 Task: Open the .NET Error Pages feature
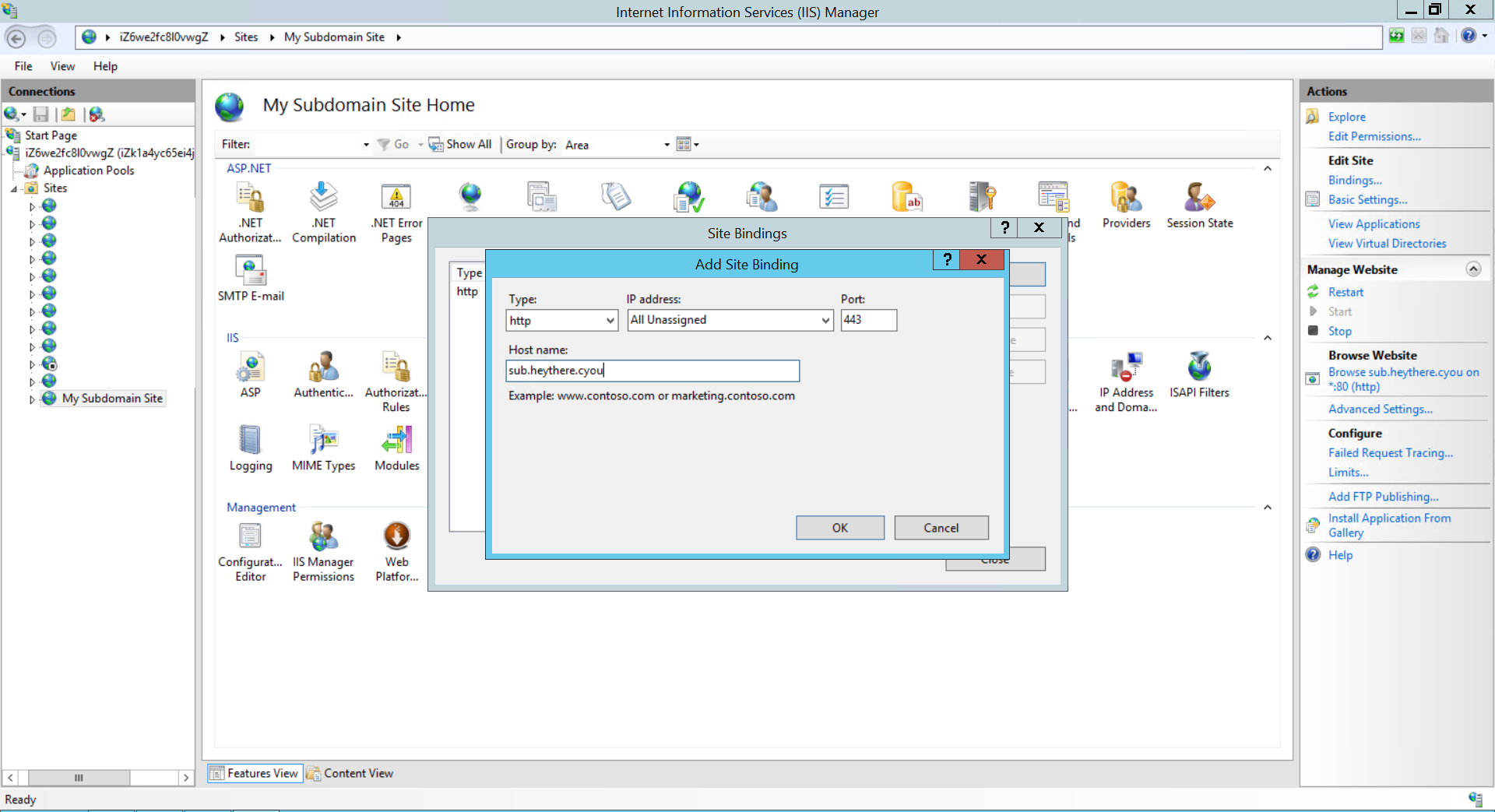click(x=396, y=213)
